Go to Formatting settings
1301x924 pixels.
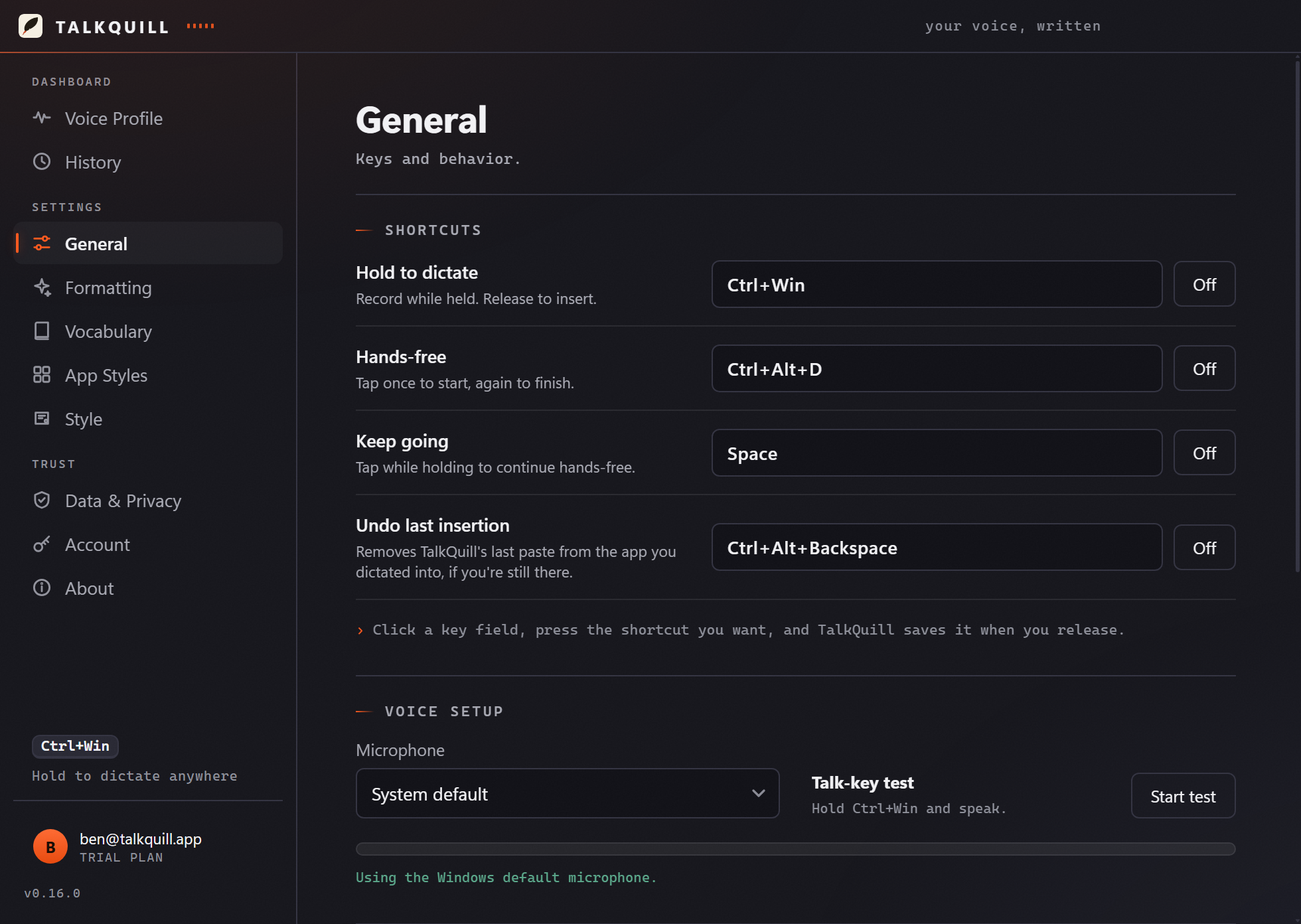coord(147,287)
